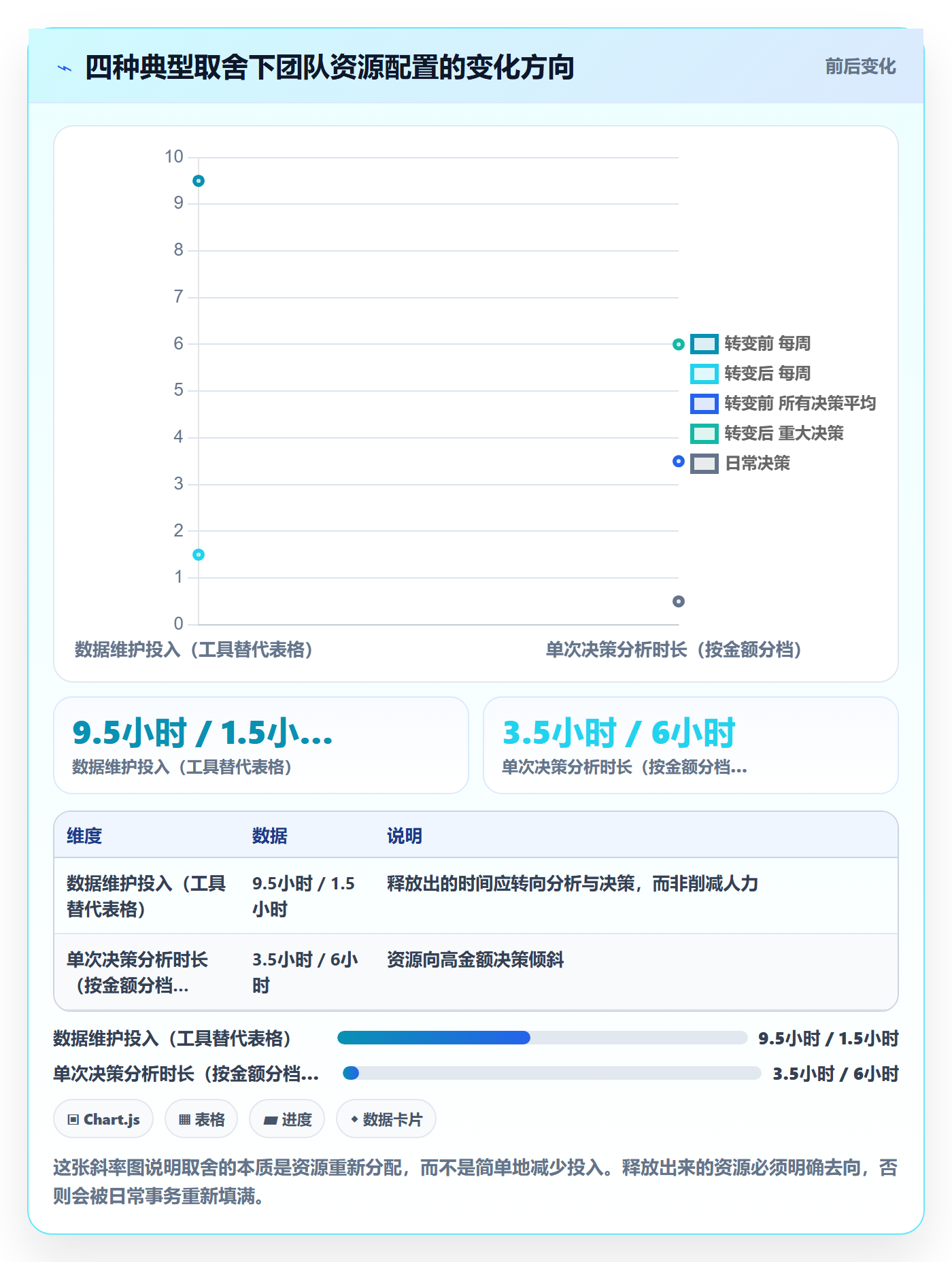The height and width of the screenshot is (1262, 952).
Task: Select the 1.5 data point on chart
Action: point(199,555)
